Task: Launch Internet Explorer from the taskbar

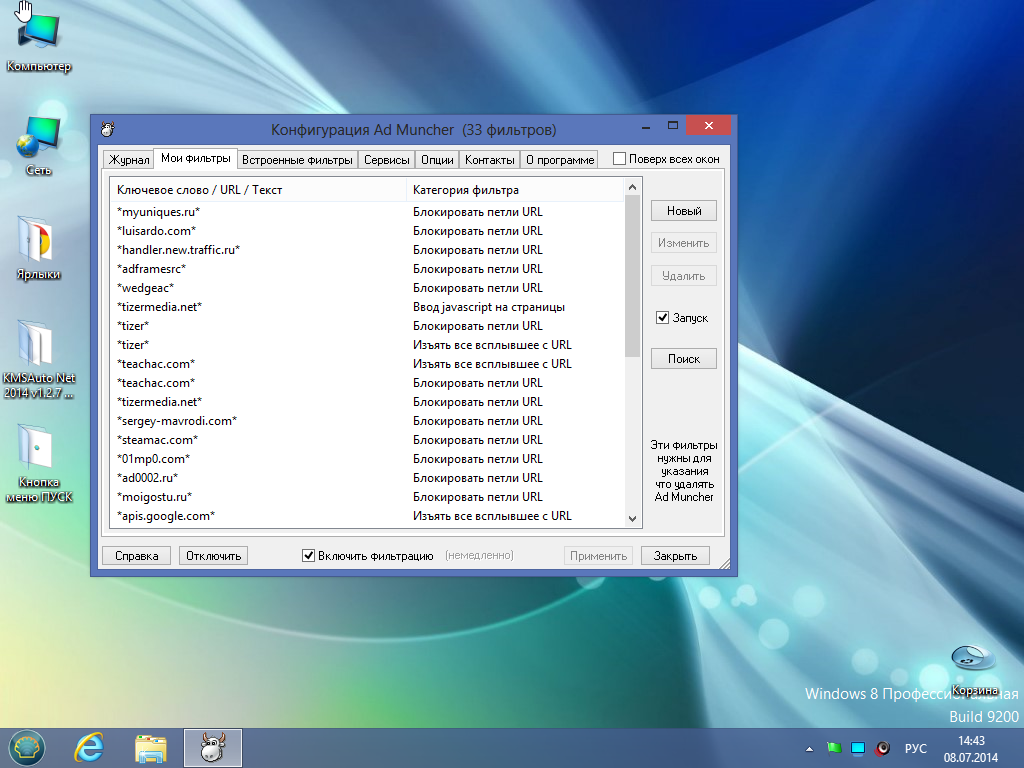Action: [x=89, y=748]
